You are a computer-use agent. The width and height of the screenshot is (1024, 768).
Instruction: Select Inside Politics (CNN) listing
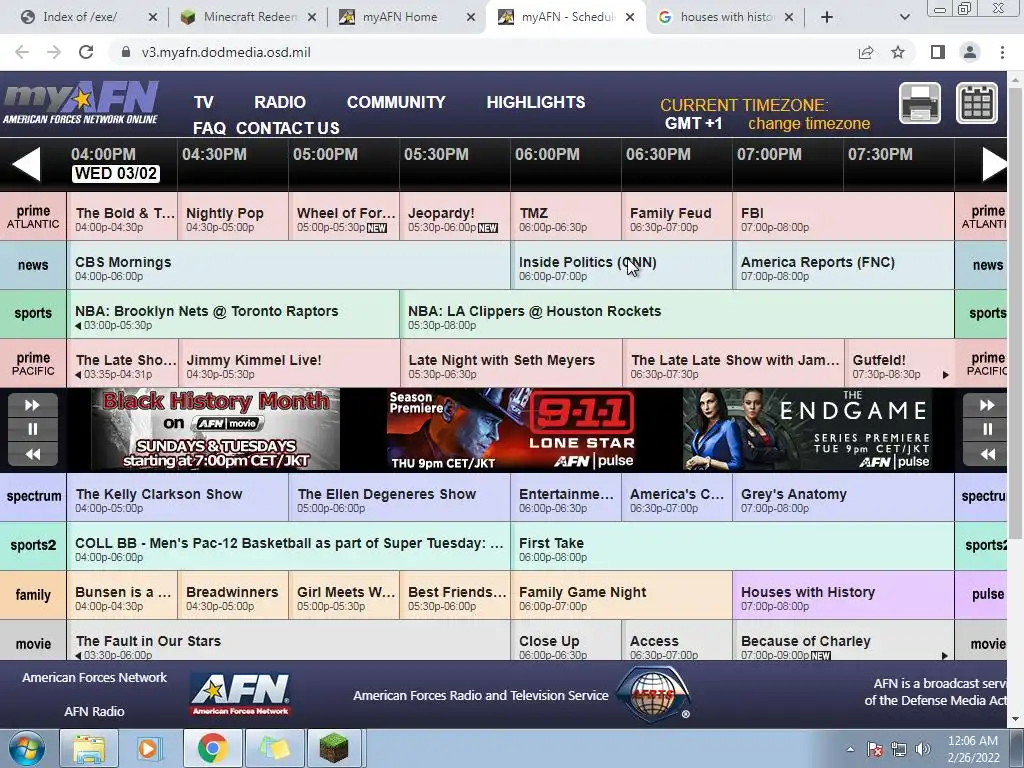pos(621,266)
